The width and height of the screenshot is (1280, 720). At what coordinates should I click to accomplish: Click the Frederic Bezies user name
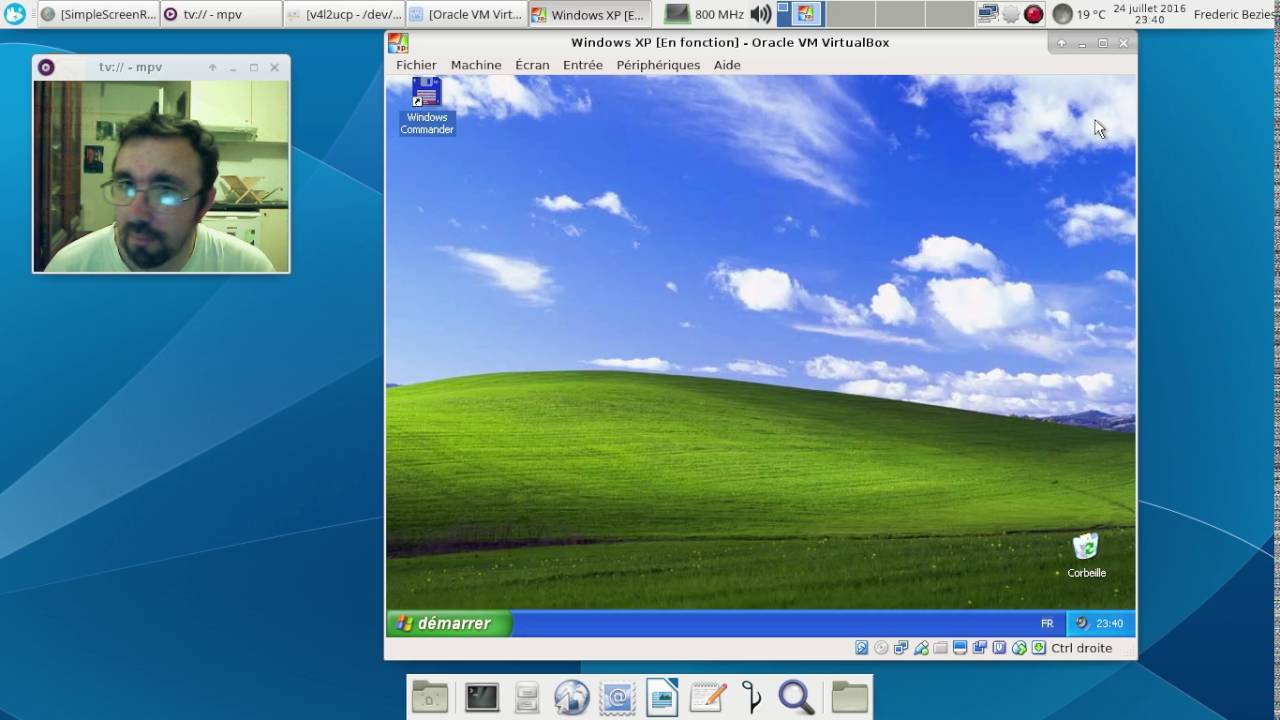click(x=1236, y=14)
